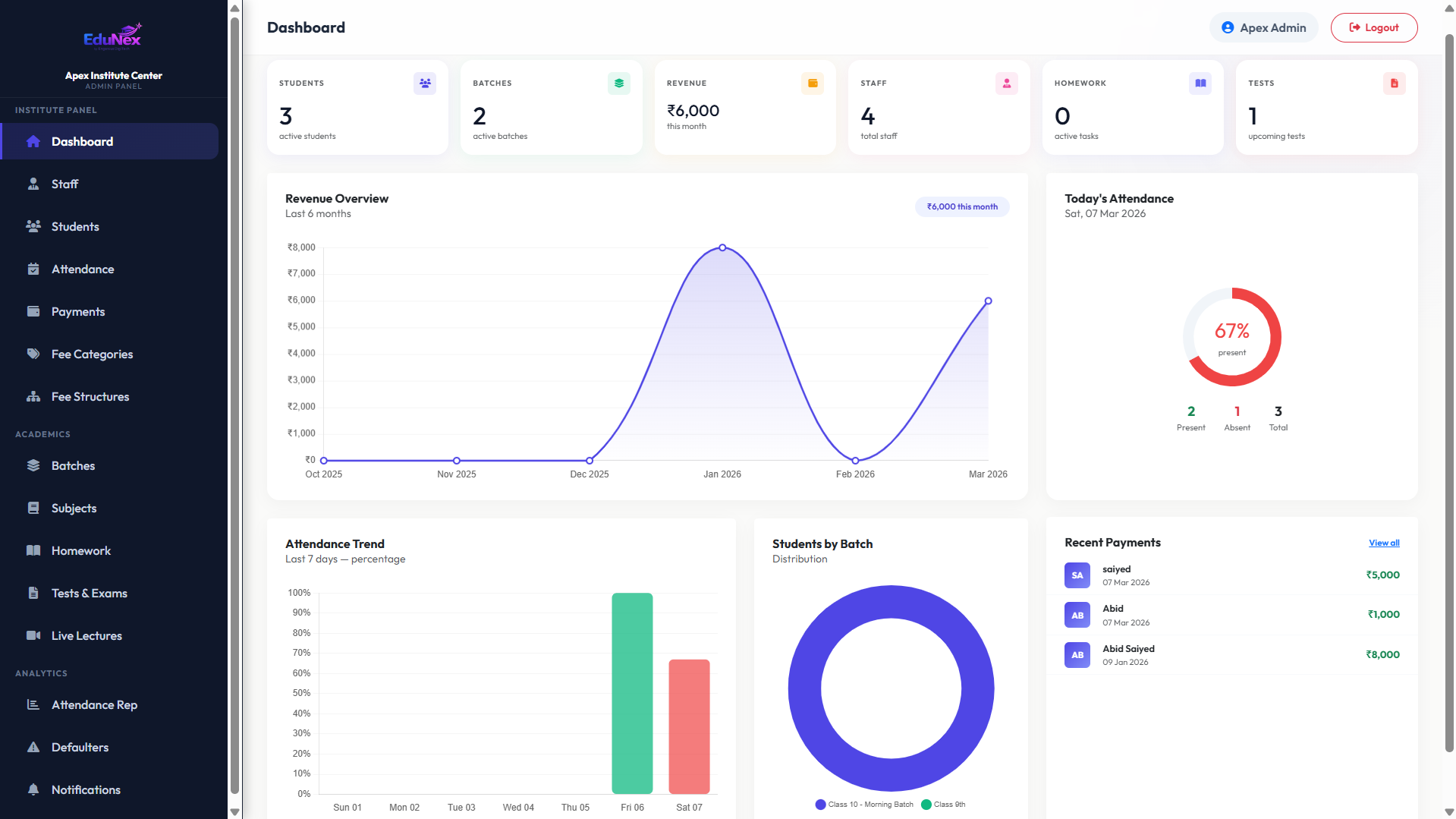Click the EduNex logo in sidebar
The image size is (1456, 819).
pyautogui.click(x=113, y=36)
